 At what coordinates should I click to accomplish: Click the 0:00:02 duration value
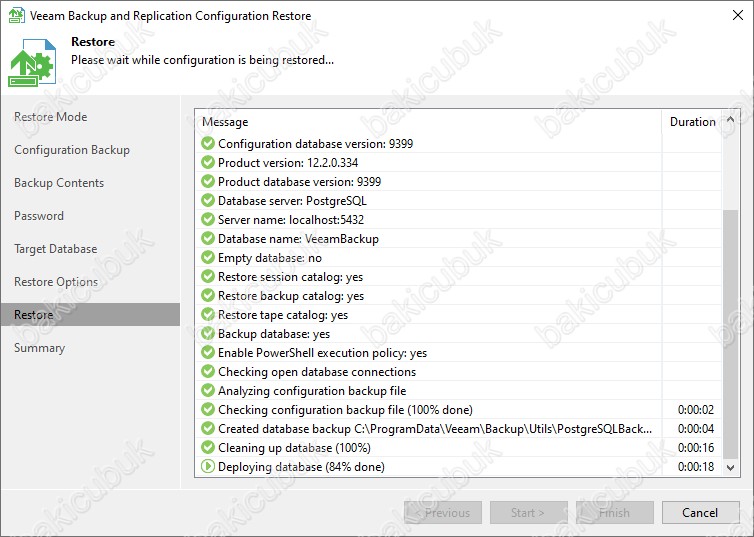[x=696, y=410]
